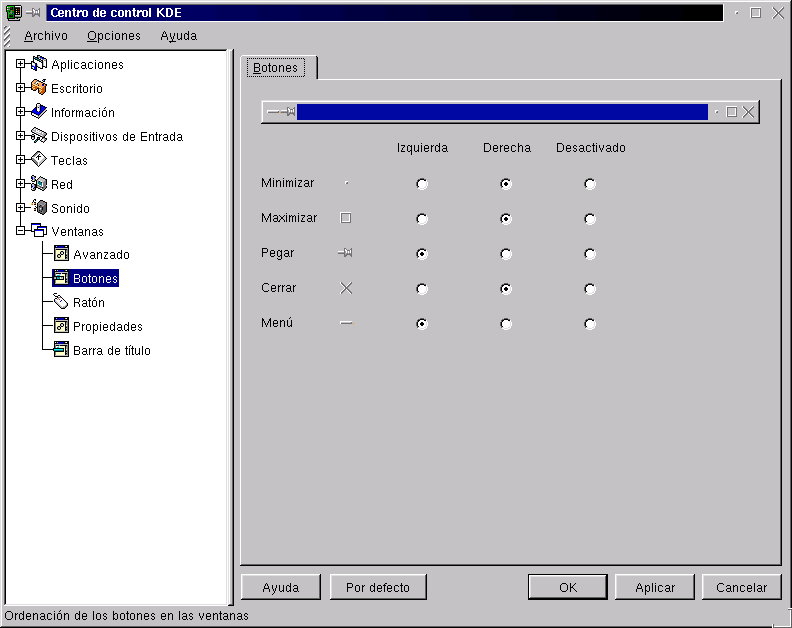792x628 pixels.
Task: Select Barra de título in tree
Action: [111, 350]
